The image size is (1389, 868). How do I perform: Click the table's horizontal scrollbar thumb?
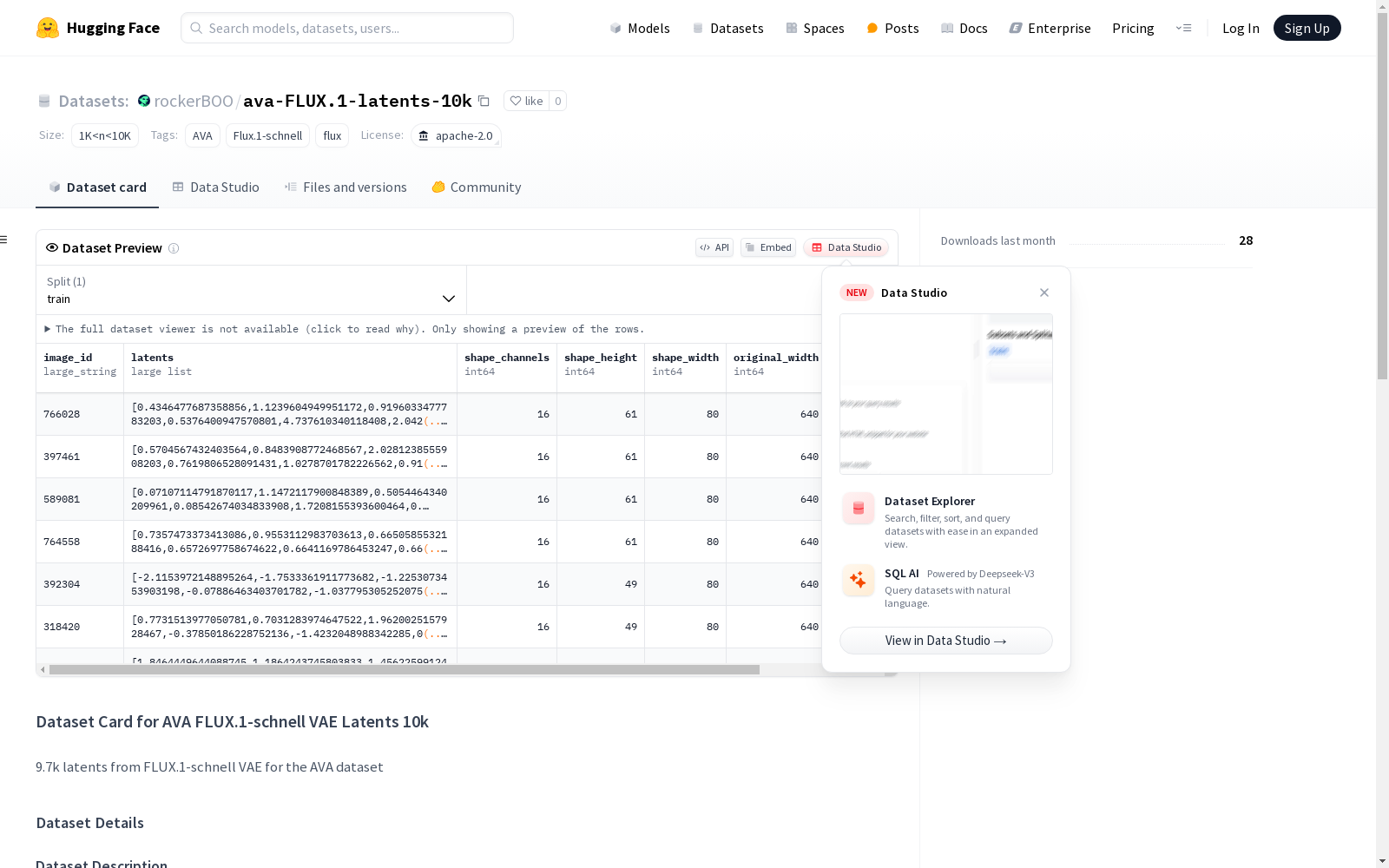405,670
